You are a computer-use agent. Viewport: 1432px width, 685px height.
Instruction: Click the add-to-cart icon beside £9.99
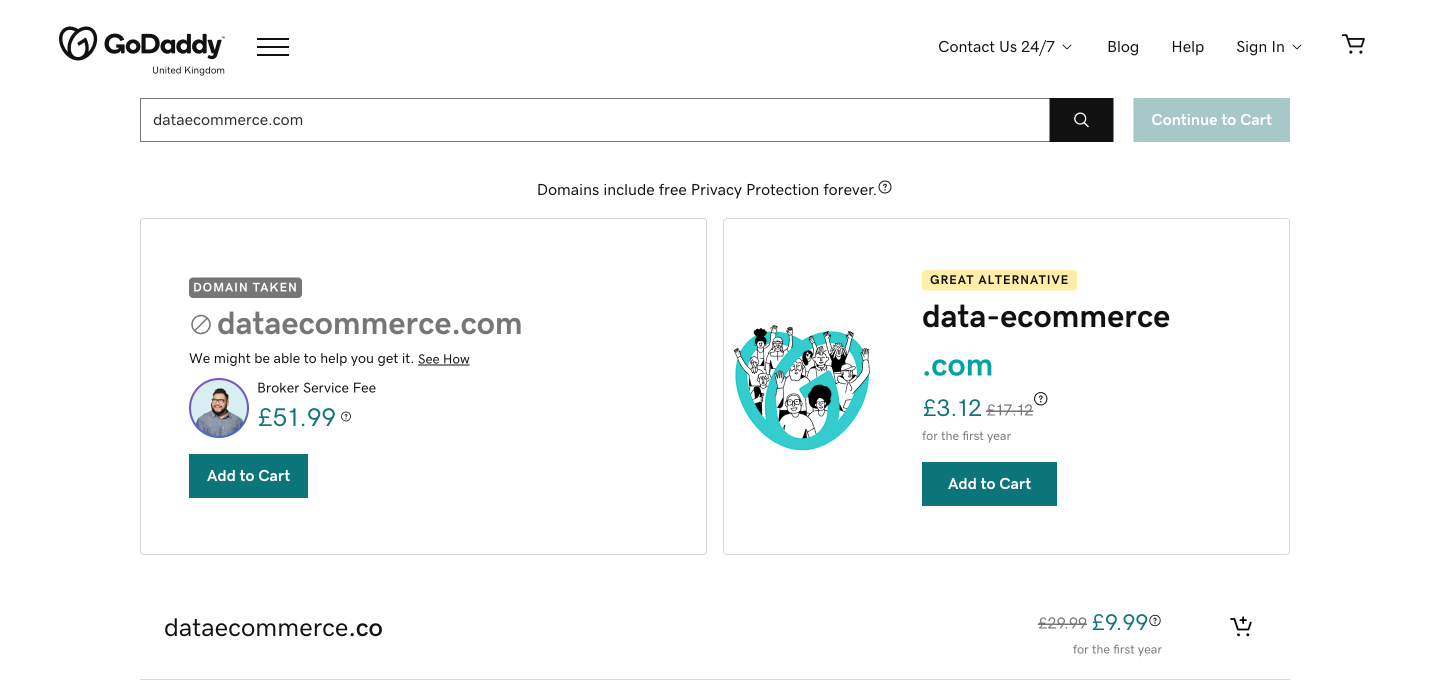(x=1241, y=625)
